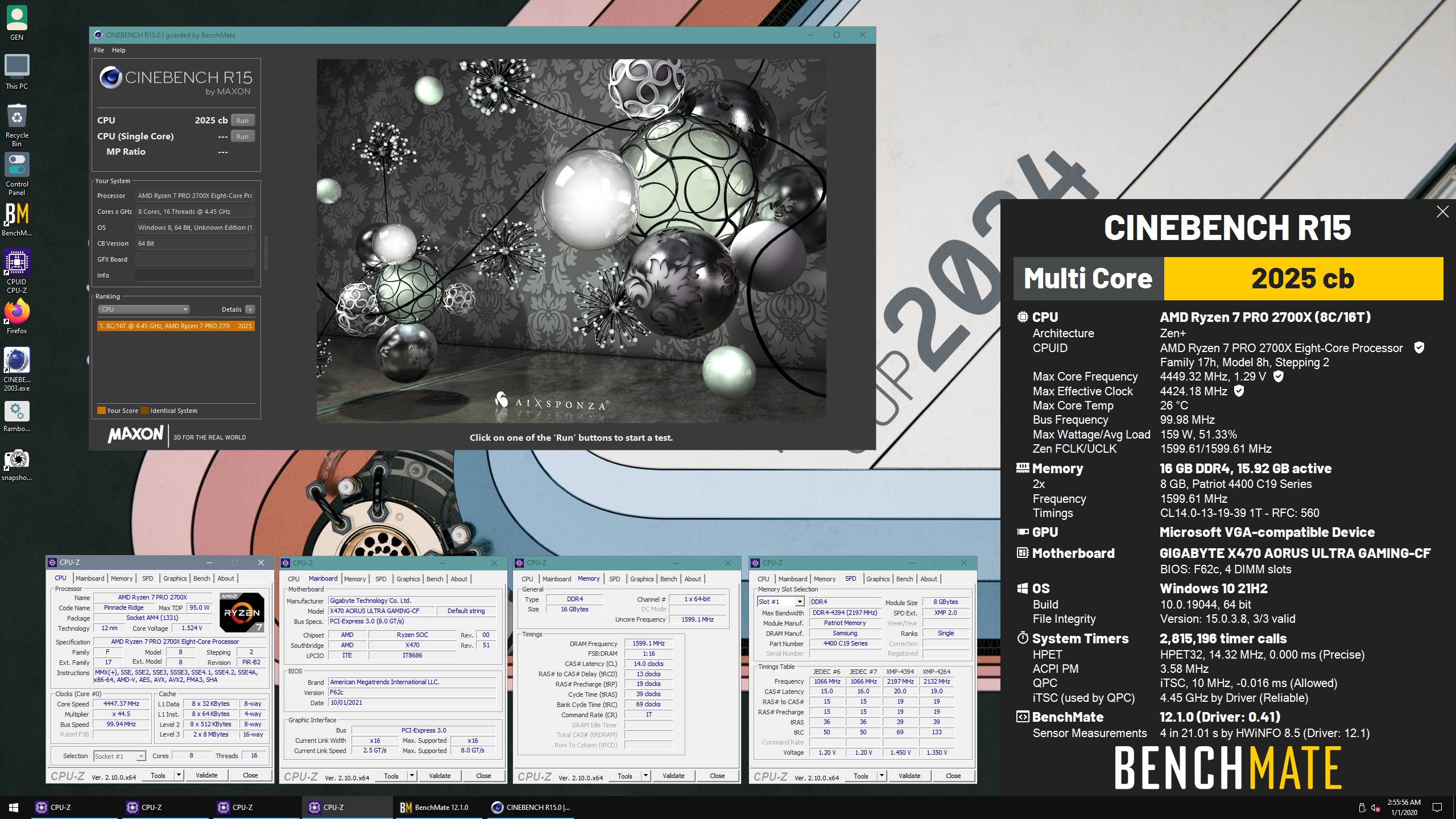Open File menu in Cinebench
Screen dimensions: 1456x819
99,50
